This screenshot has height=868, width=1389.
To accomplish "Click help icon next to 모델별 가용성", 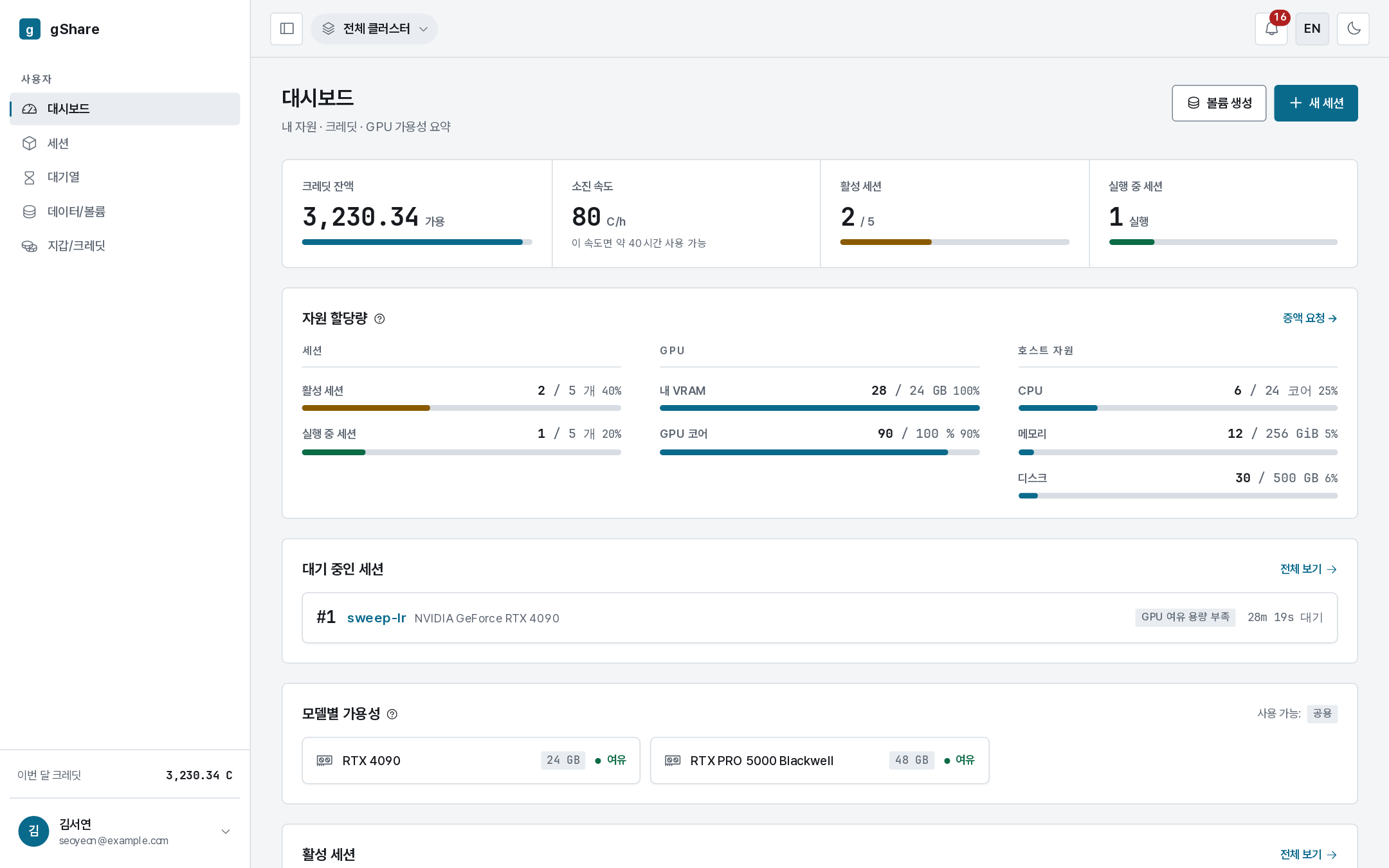I will click(x=392, y=714).
